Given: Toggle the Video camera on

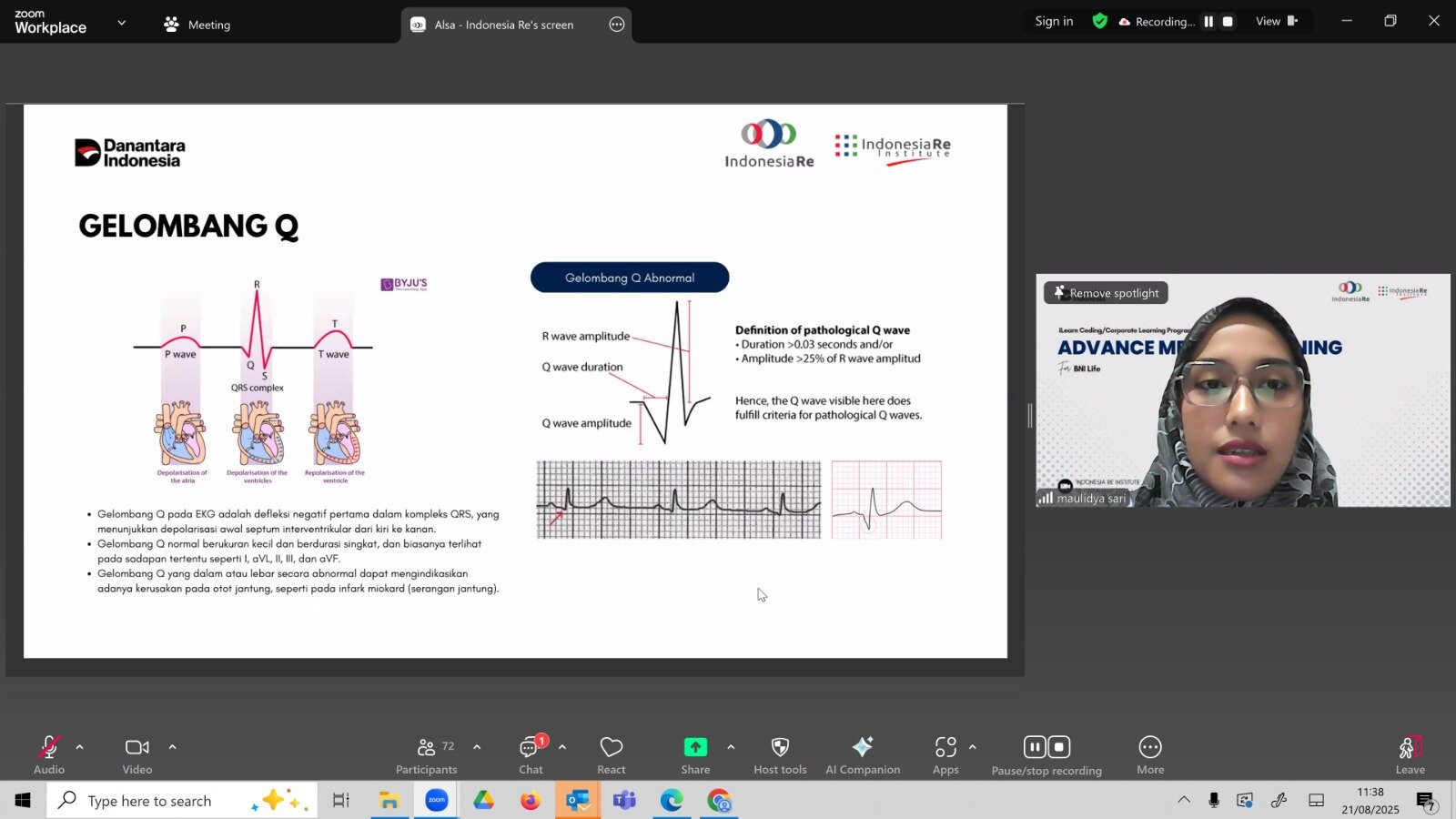Looking at the screenshot, I should 137,754.
